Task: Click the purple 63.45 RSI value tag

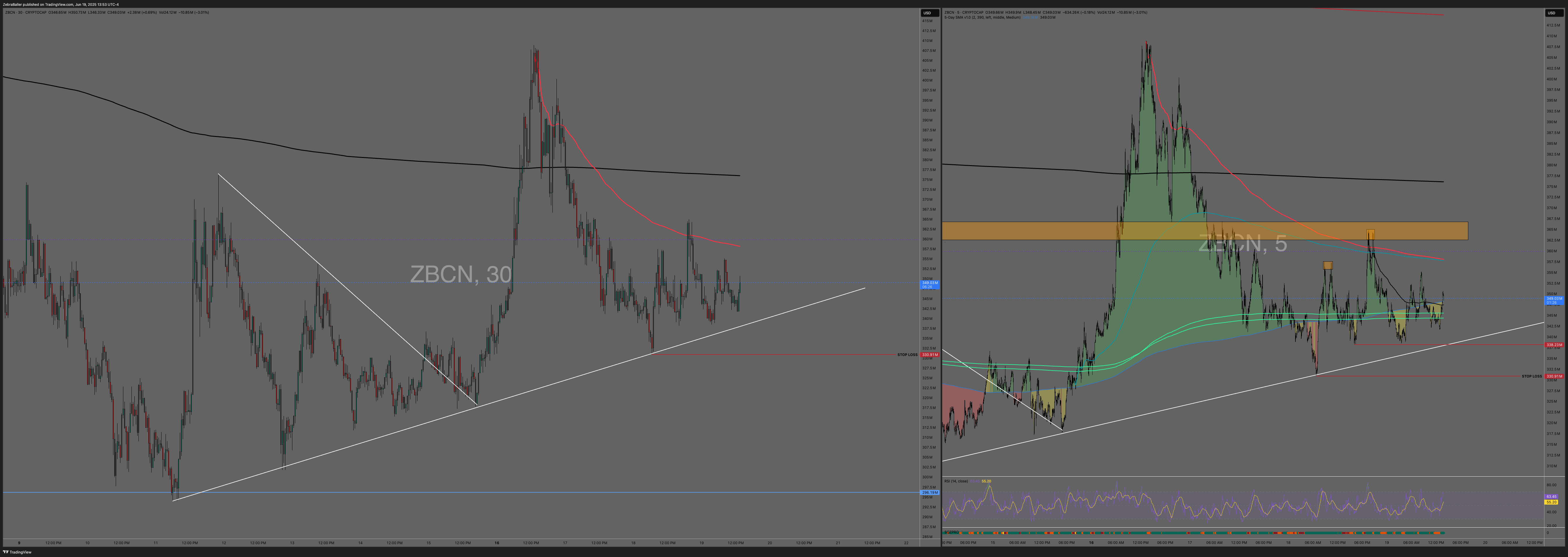Action: [x=1551, y=497]
